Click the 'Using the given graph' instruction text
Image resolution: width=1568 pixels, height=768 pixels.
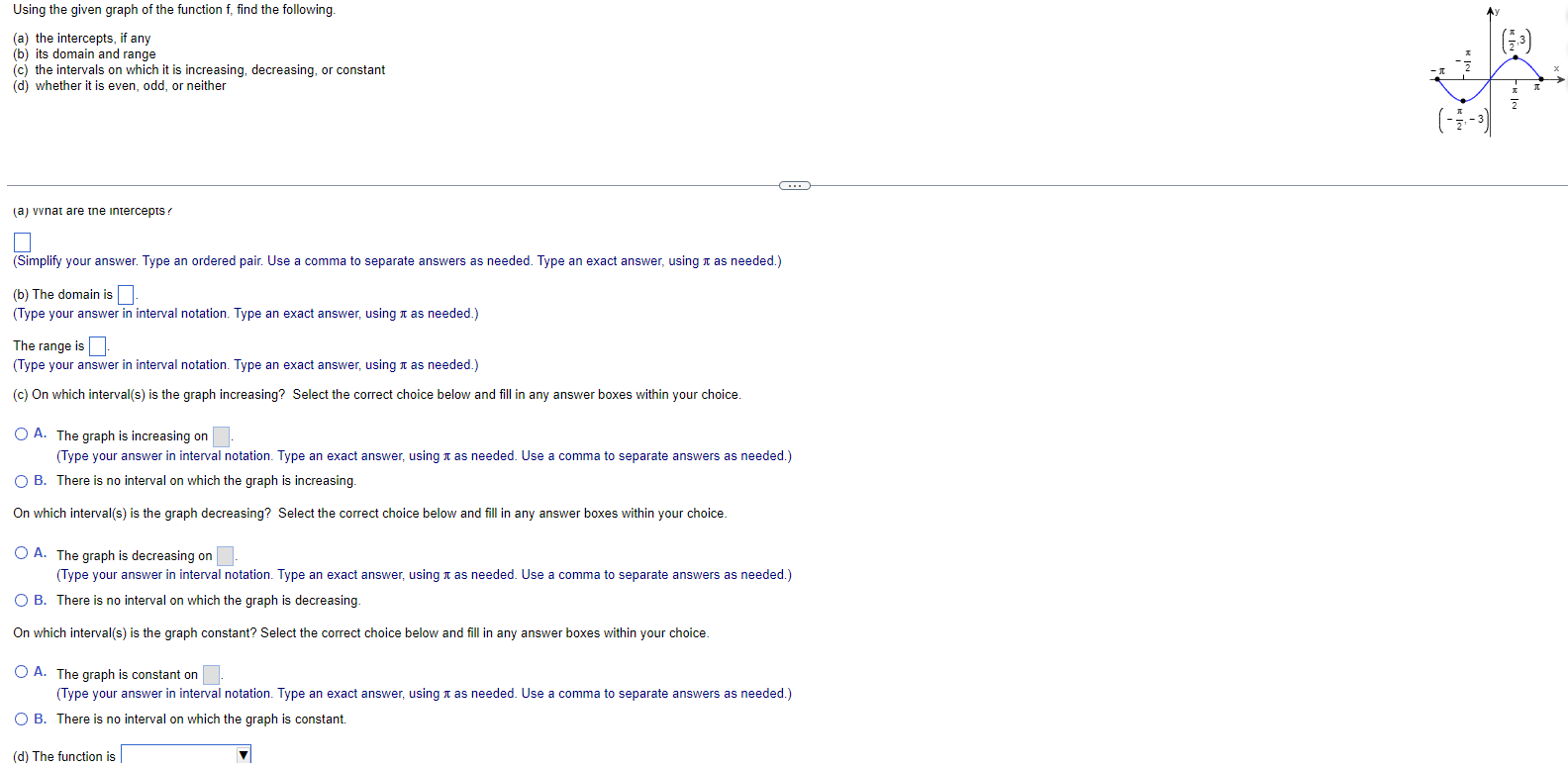pyautogui.click(x=174, y=10)
